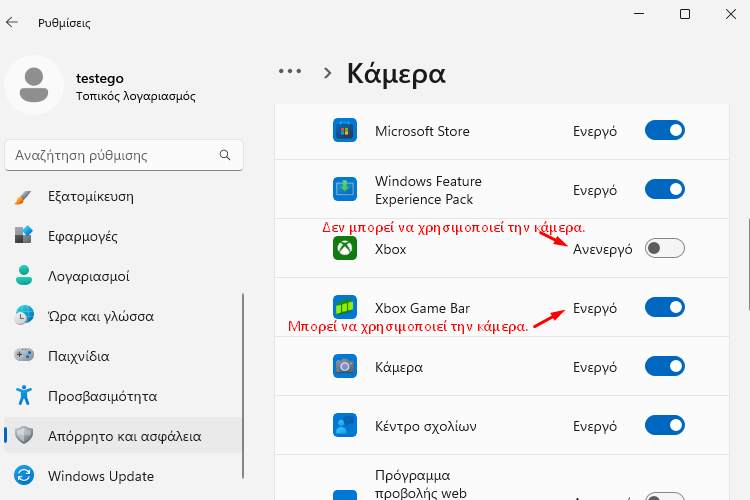
Task: Click the Ρυθμίσεις window title
Action: pos(64,23)
